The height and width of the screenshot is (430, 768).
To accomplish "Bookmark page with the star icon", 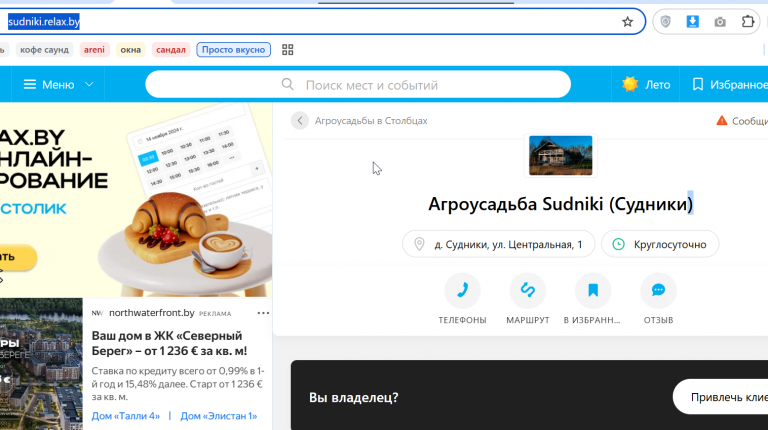I will (x=627, y=22).
